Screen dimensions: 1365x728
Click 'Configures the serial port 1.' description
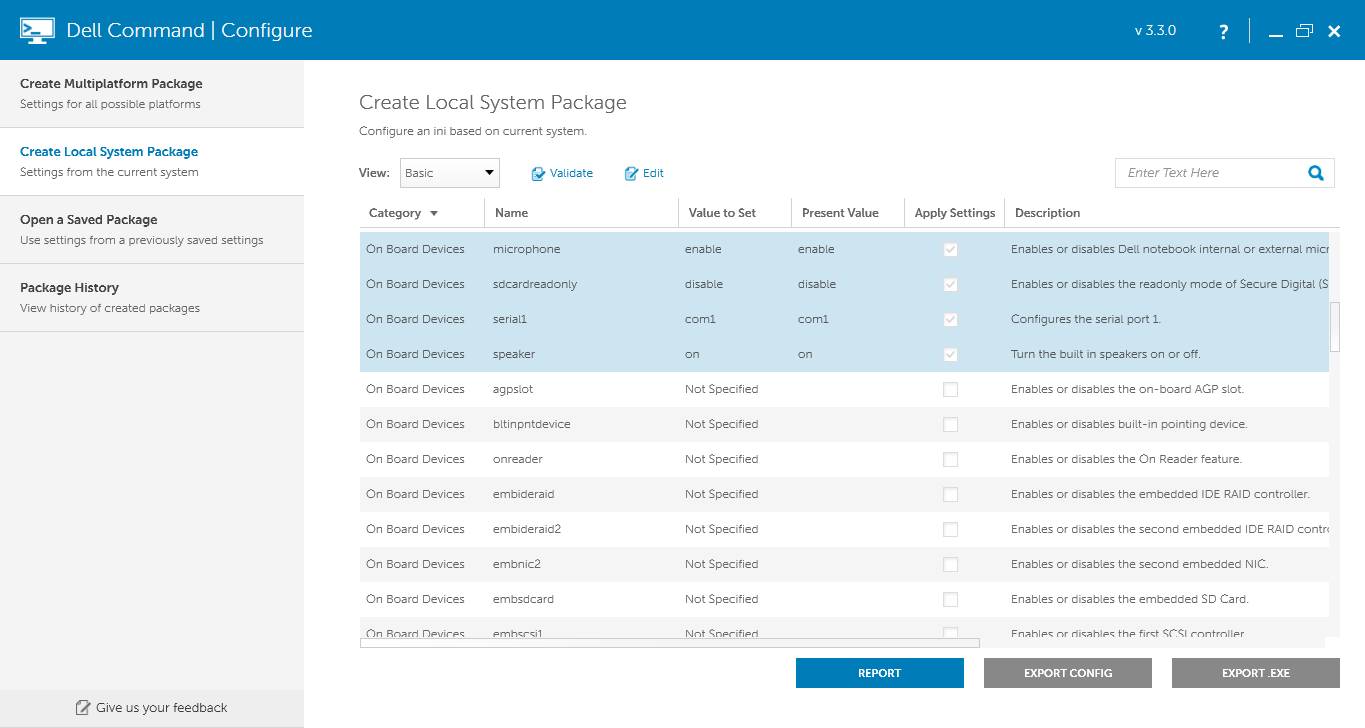coord(1086,320)
